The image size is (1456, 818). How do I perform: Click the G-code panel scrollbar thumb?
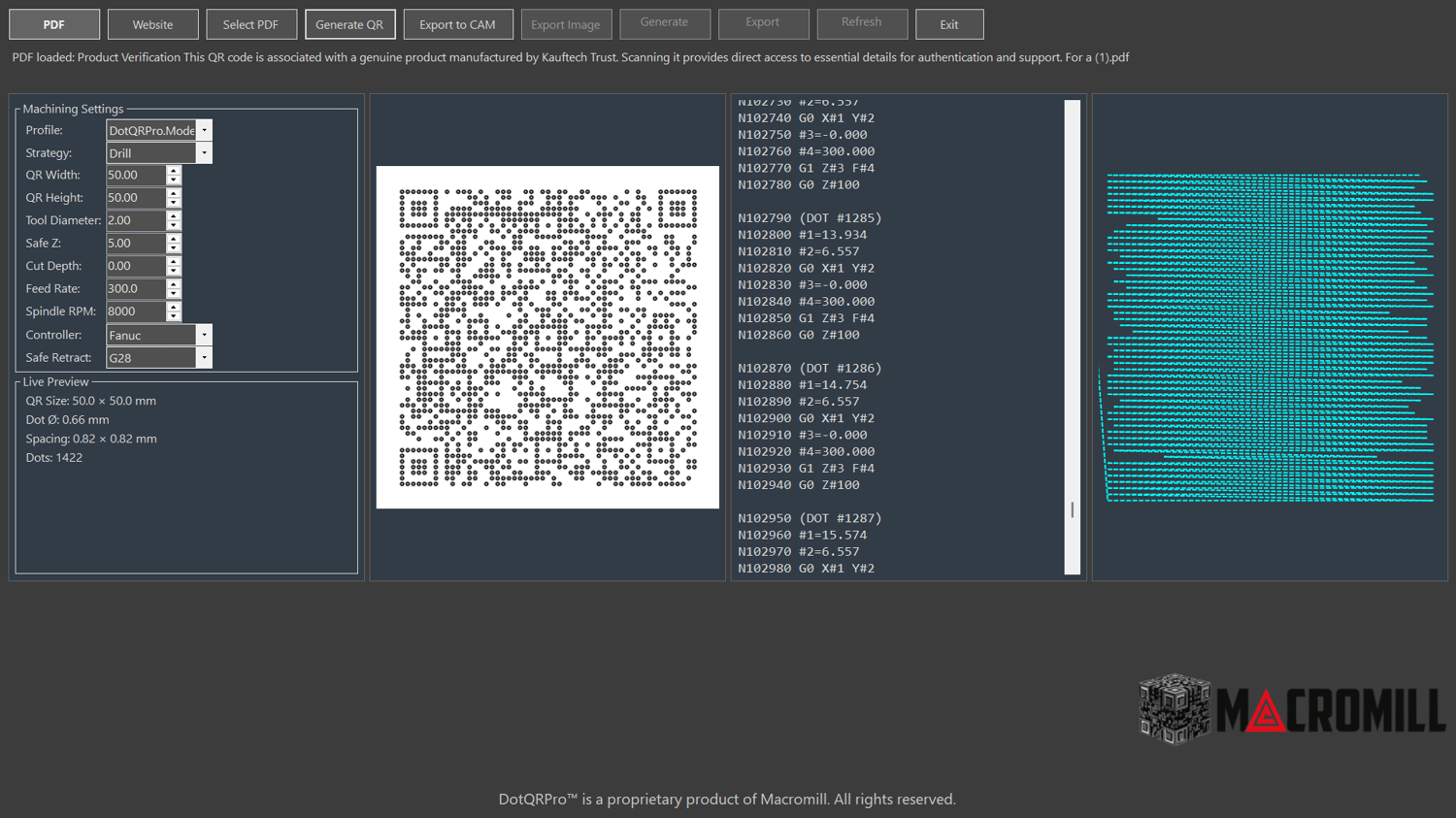[x=1073, y=509]
